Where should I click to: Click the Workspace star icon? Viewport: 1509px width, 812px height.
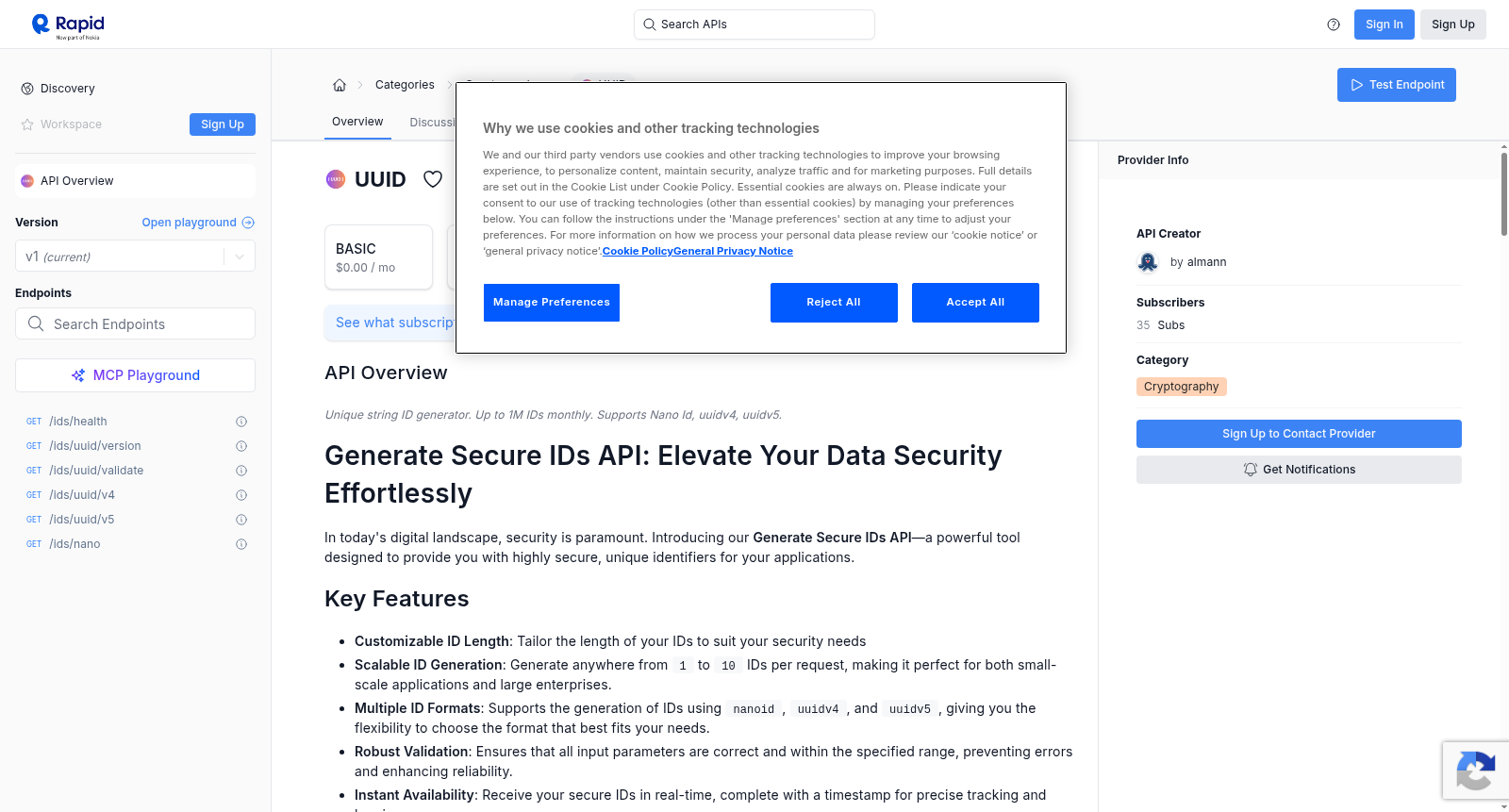click(x=27, y=124)
